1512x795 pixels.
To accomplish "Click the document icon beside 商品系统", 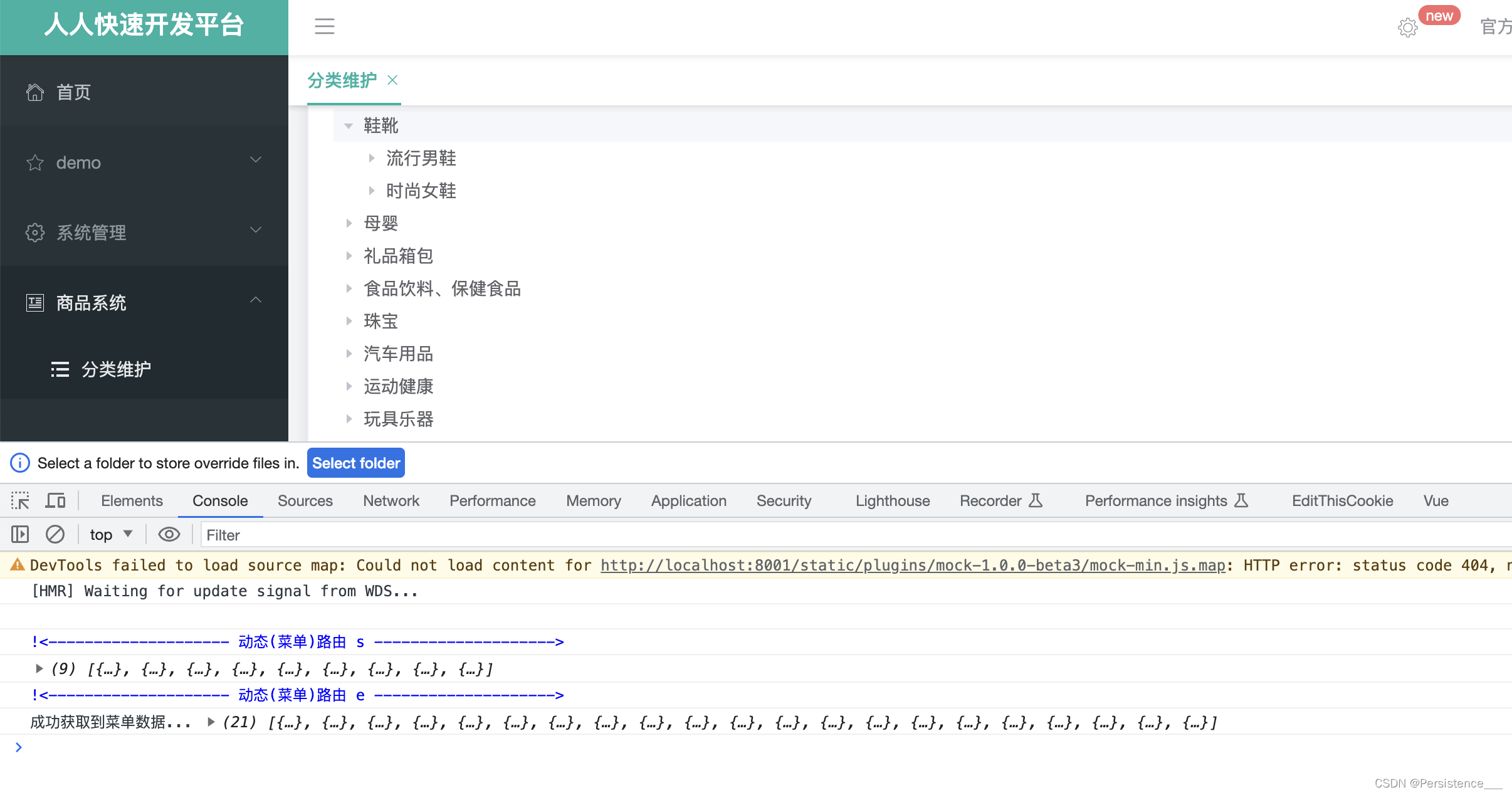I will (x=35, y=303).
